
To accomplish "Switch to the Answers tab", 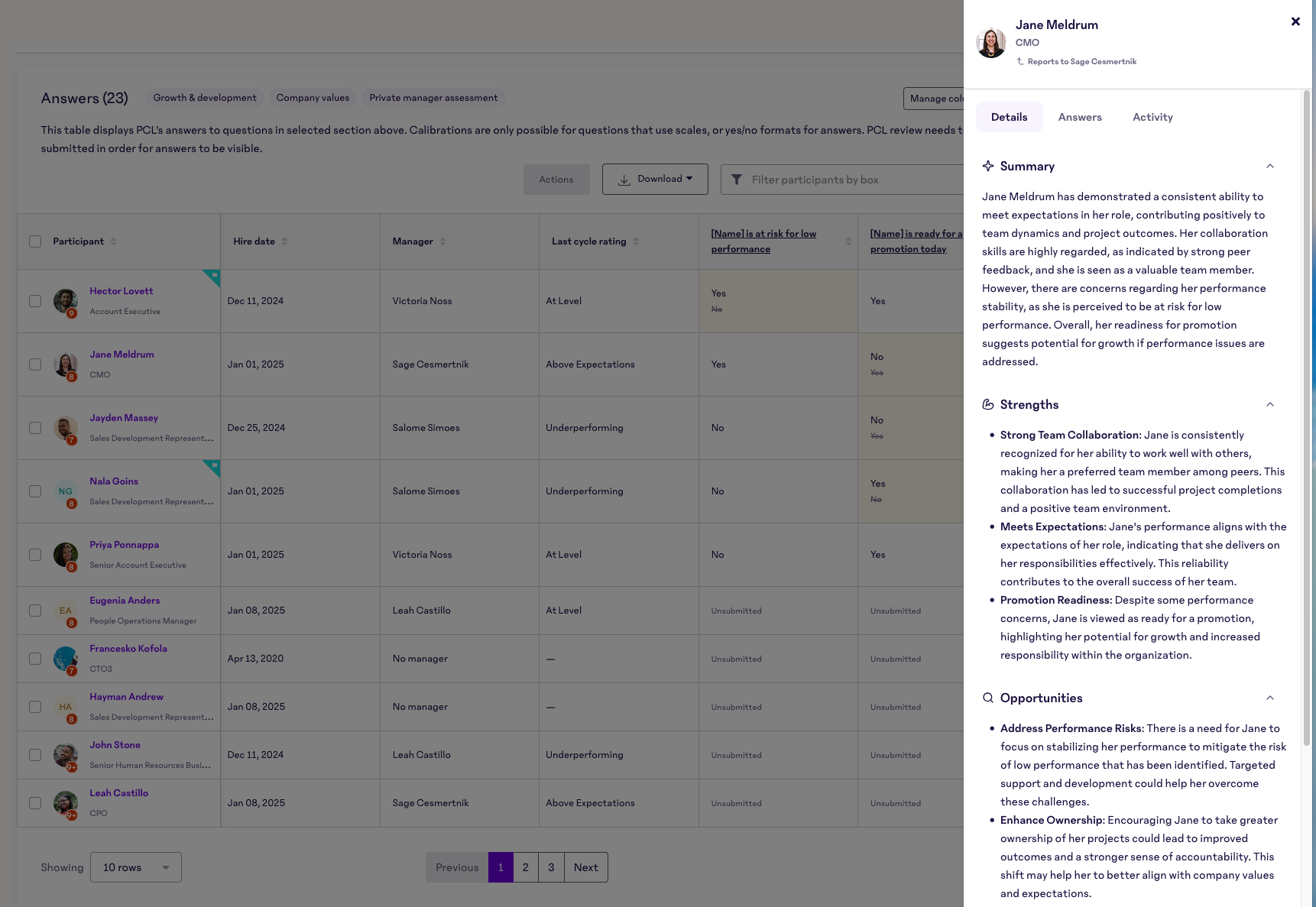I will [1080, 117].
